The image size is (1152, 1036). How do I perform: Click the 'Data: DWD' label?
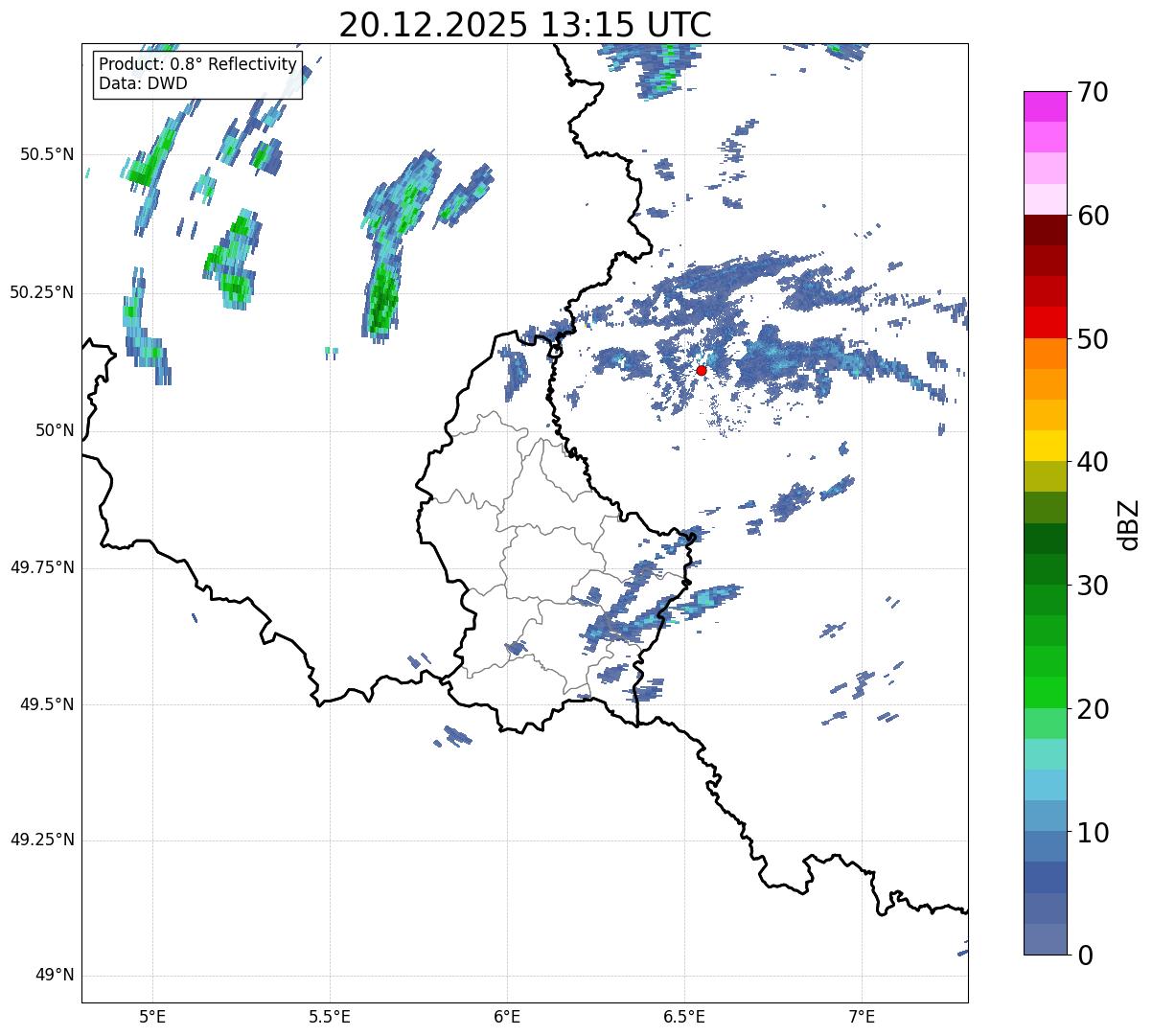tap(143, 83)
